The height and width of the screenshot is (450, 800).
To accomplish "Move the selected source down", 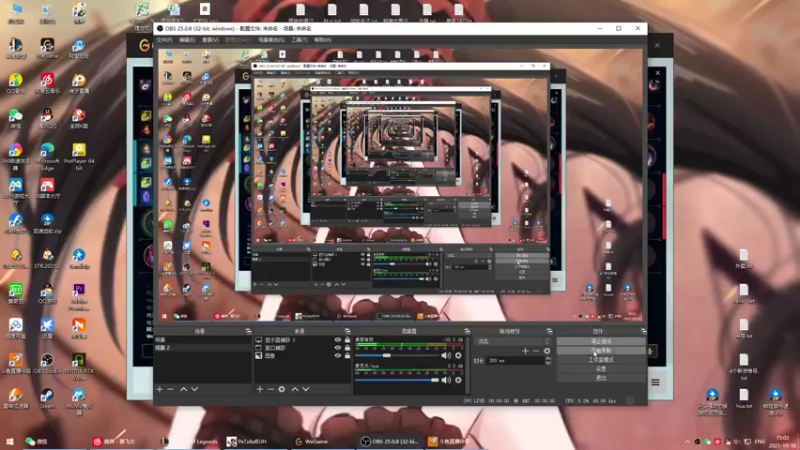I will pos(306,389).
